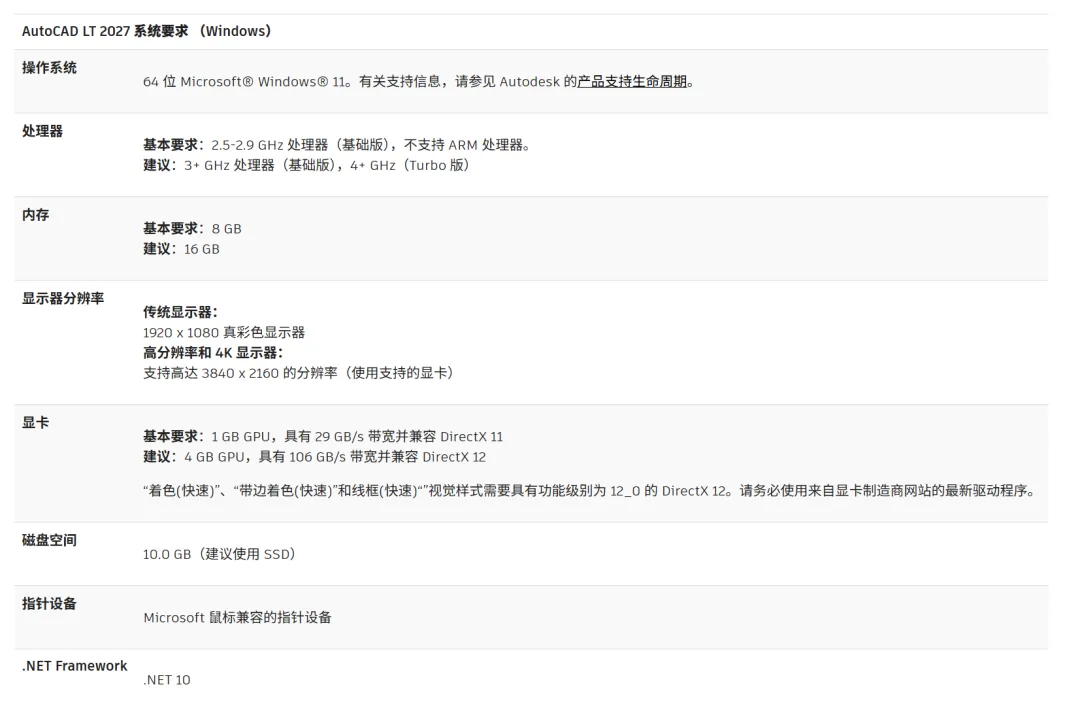The image size is (1080, 704).
Task: Click the 显示器分辨率 row label
Action: tap(63, 298)
